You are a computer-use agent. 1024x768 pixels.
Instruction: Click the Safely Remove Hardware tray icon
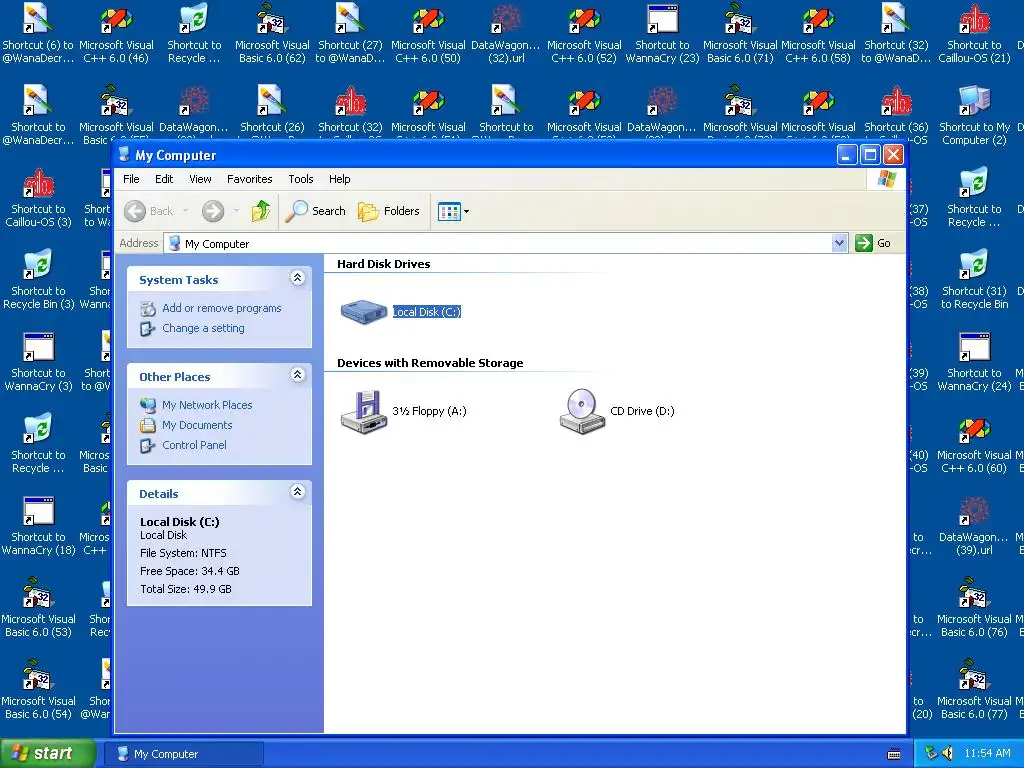[x=931, y=754]
